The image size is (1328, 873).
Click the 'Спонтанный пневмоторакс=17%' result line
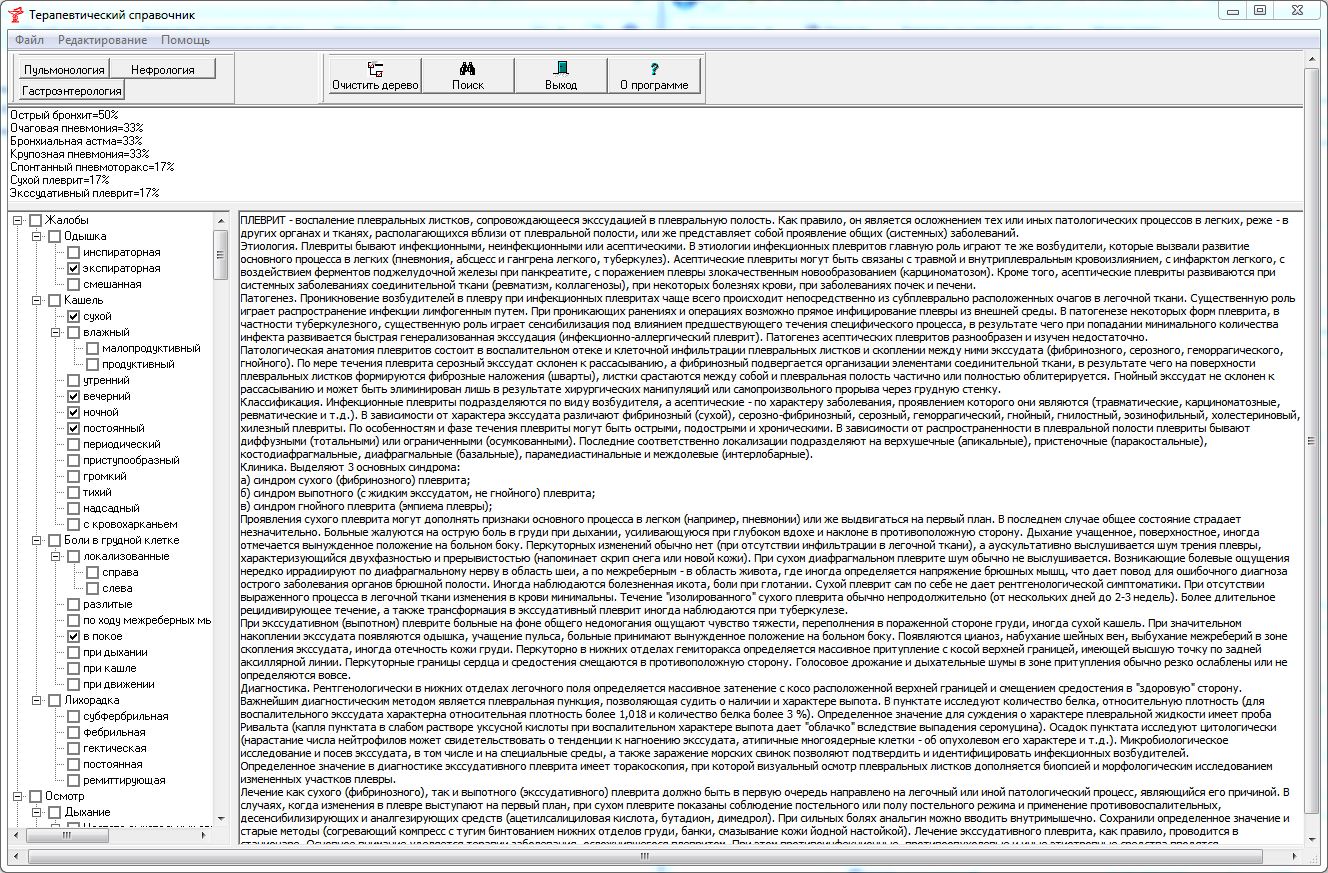(x=92, y=168)
